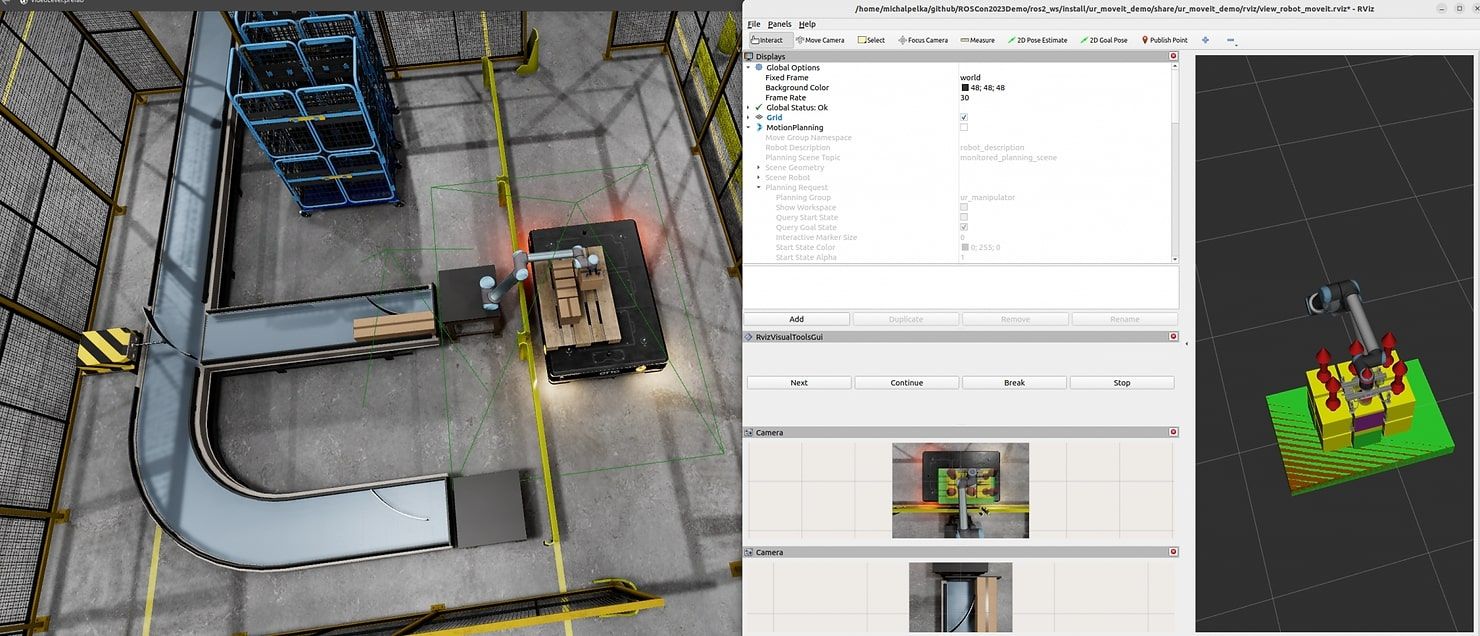Click the 'Interactive Marker Size' row label
Viewport: 1480px width, 636px height.
pos(816,237)
